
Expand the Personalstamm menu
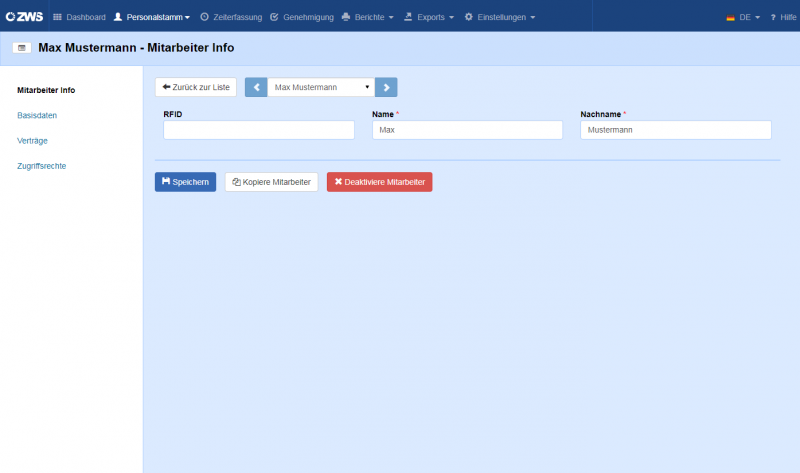pyautogui.click(x=152, y=17)
